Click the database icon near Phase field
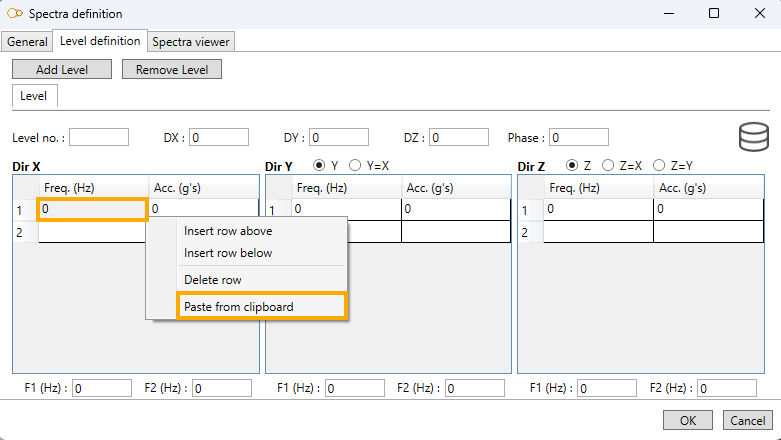781x440 pixels. coord(753,136)
